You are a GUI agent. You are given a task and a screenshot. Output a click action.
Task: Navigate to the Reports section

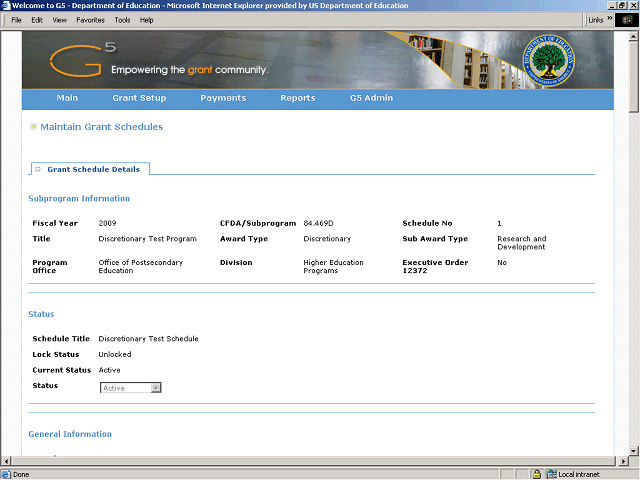point(297,98)
